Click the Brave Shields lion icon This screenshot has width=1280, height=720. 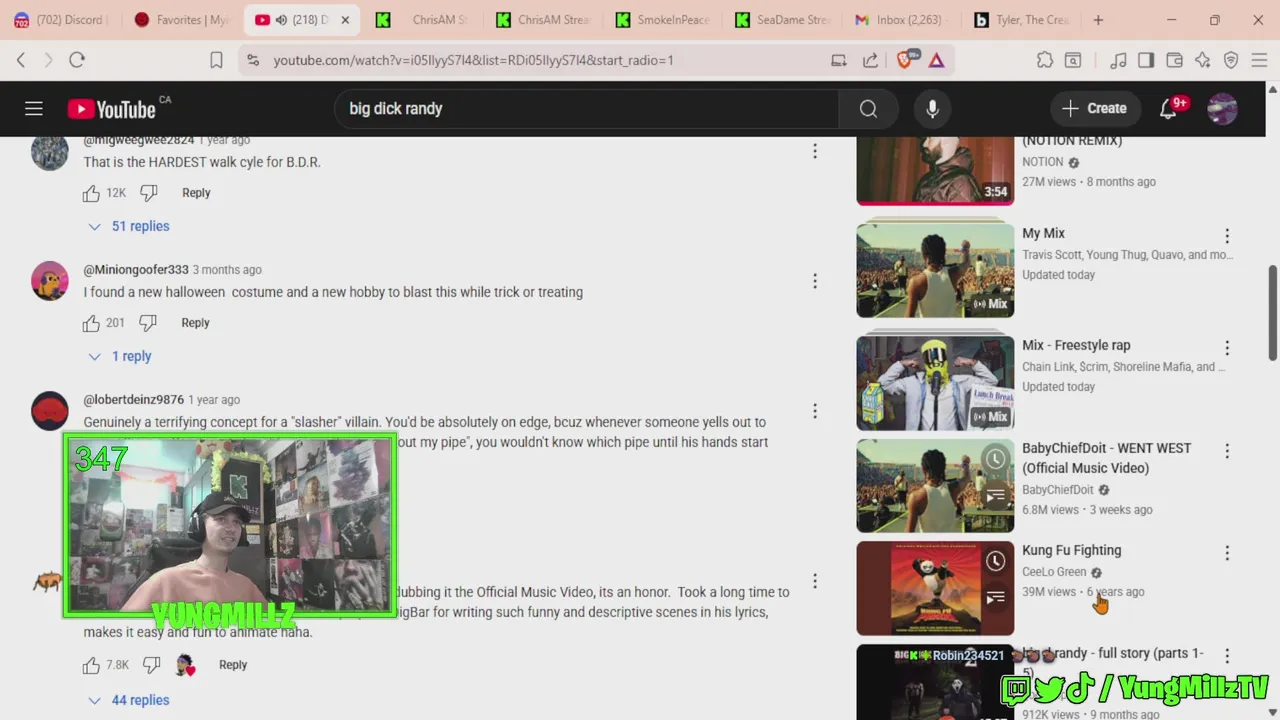point(905,60)
